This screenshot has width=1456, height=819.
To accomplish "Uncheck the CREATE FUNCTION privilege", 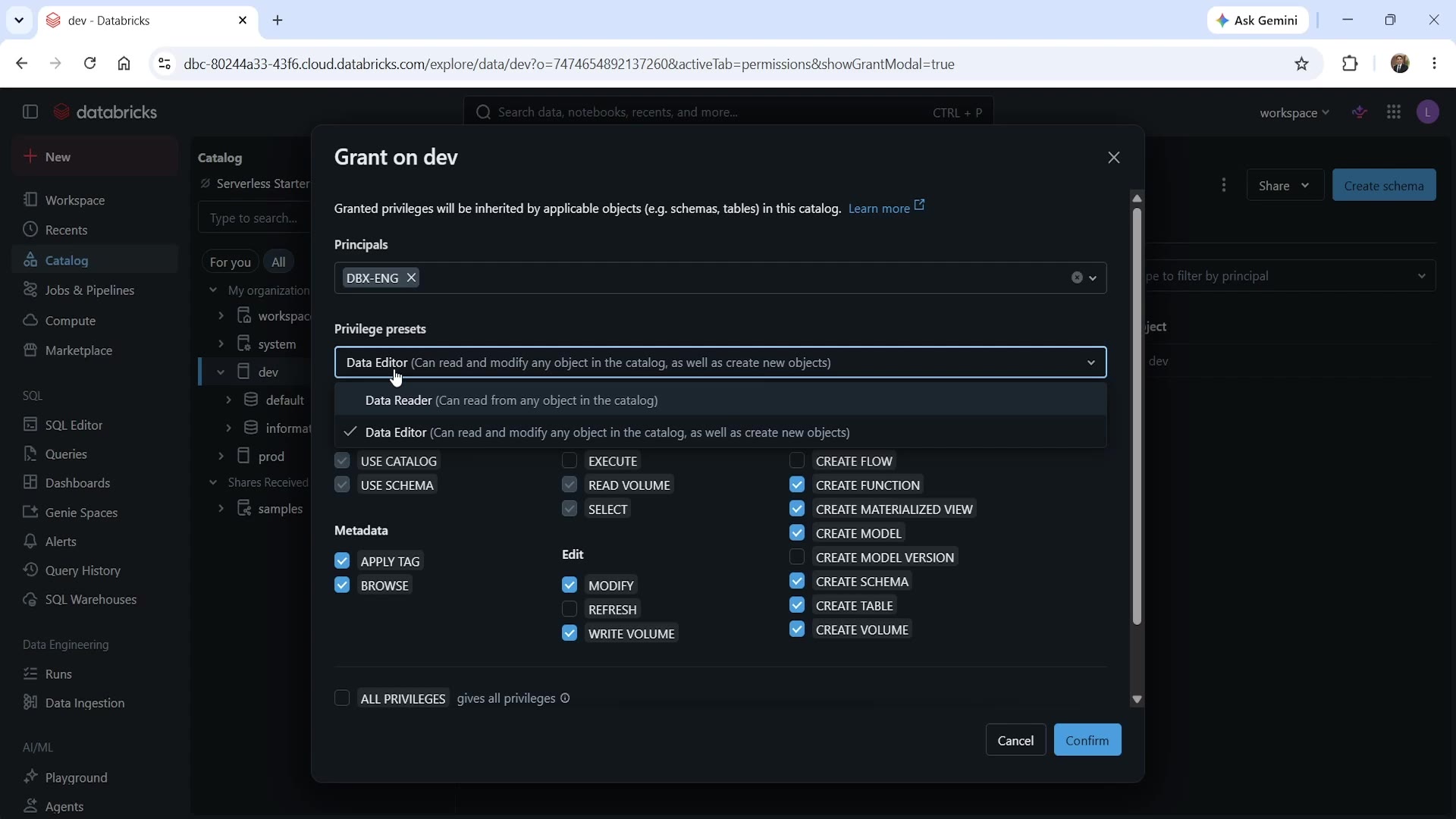I will click(797, 485).
